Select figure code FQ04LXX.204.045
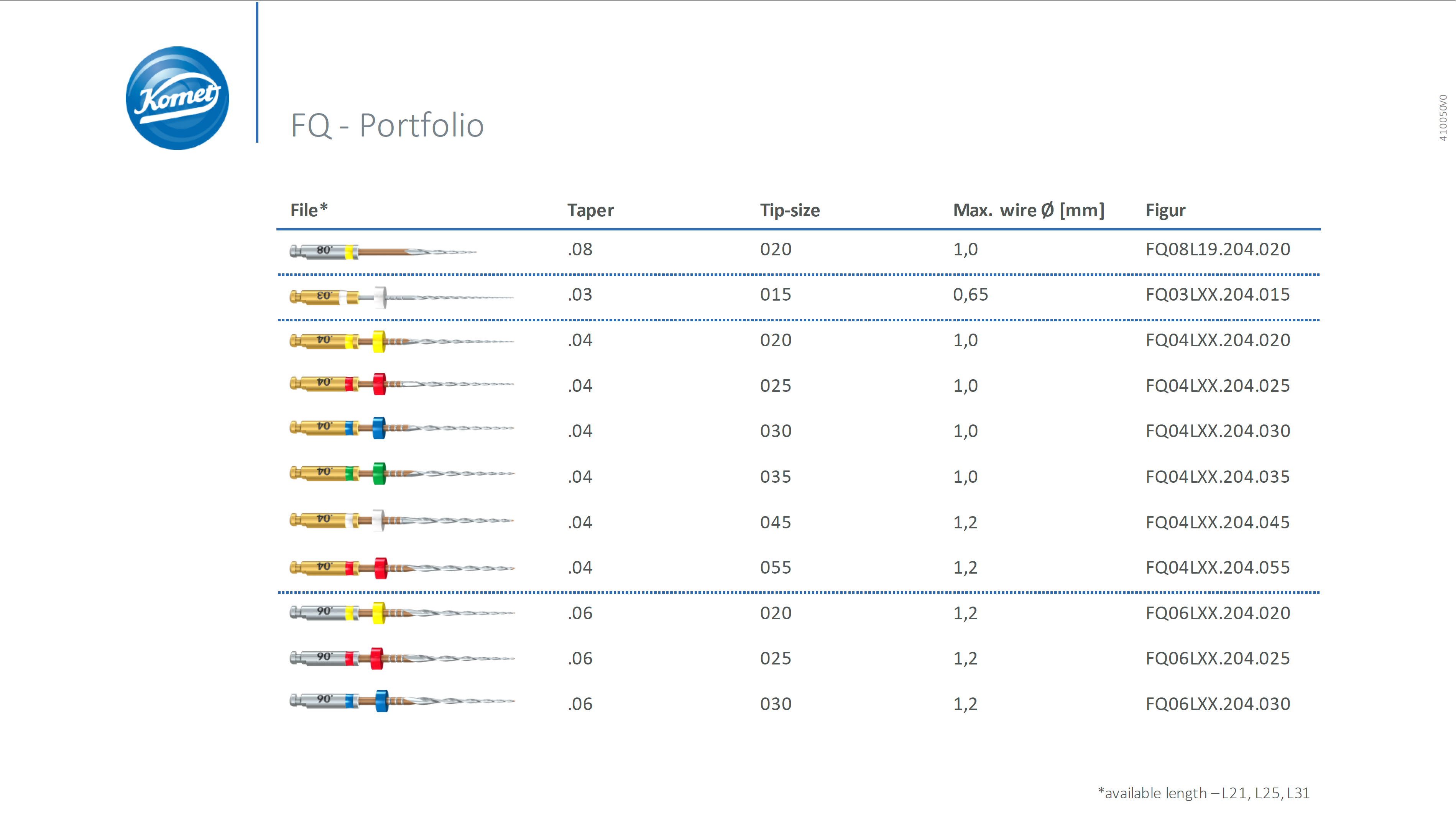Screen dimensions: 1456x819 pos(1218,522)
